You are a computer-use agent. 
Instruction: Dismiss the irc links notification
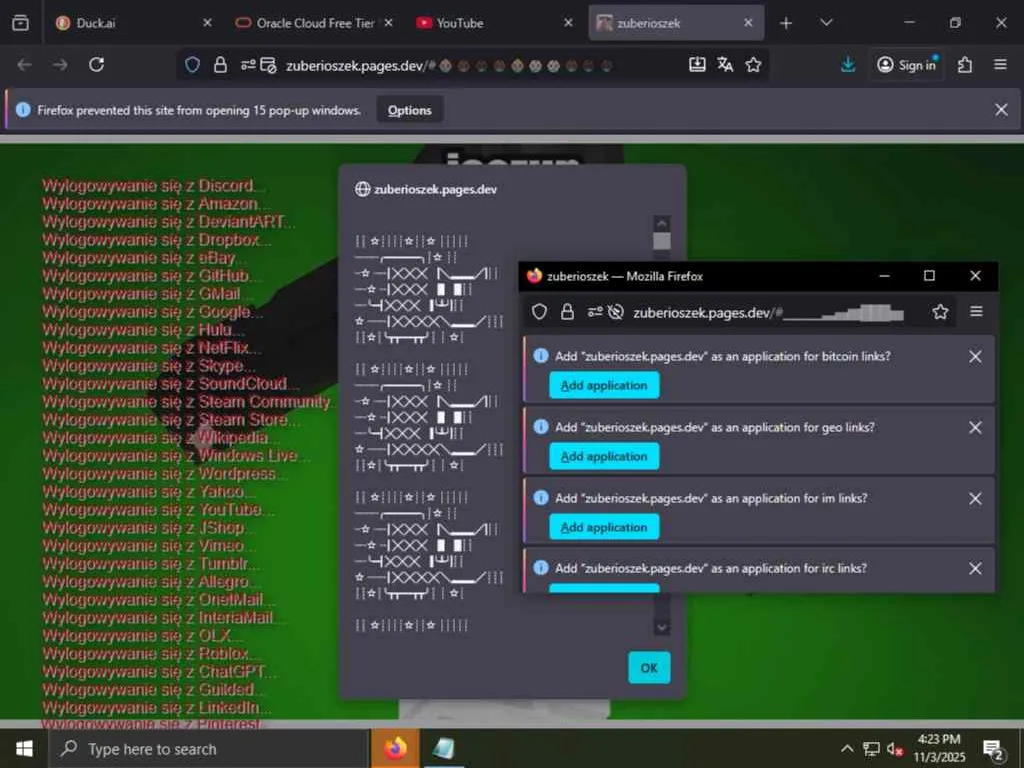click(975, 569)
